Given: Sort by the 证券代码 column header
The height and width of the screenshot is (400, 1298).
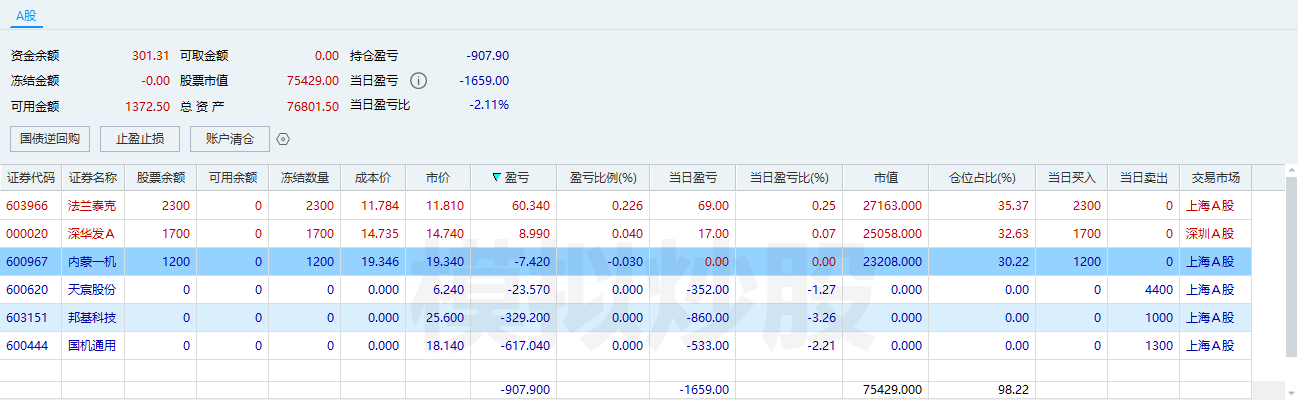Looking at the screenshot, I should coord(31,178).
